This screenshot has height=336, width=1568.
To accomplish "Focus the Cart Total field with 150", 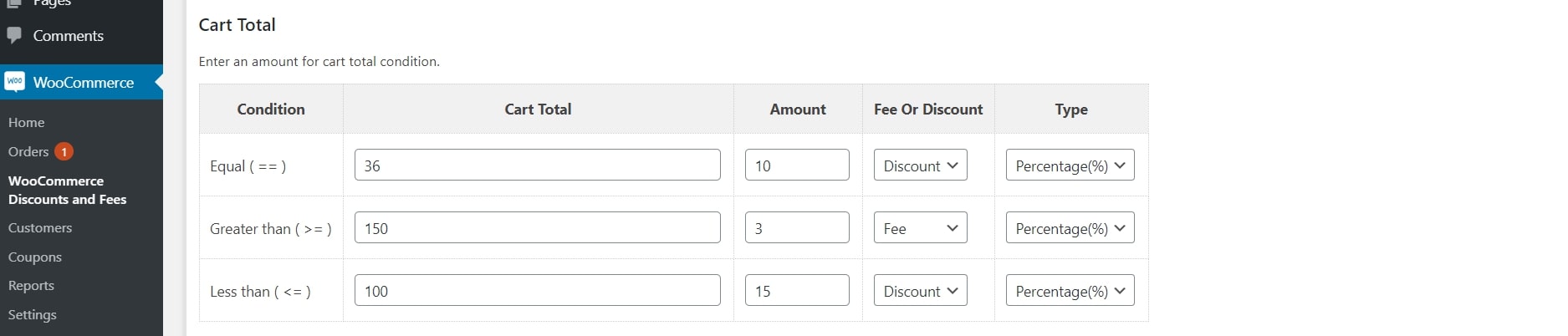I will 537,228.
